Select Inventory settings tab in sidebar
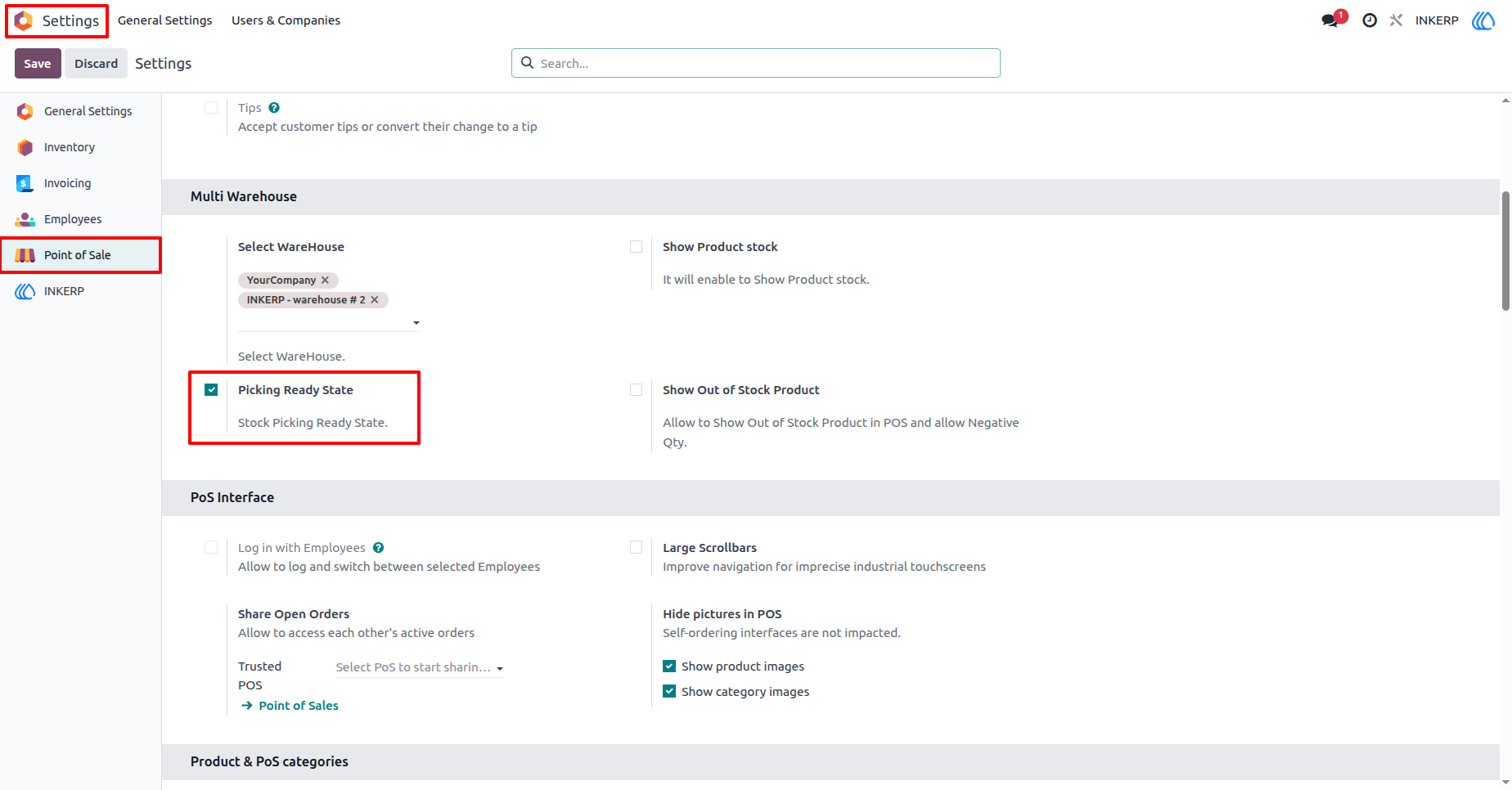The width and height of the screenshot is (1512, 790). pos(80,147)
